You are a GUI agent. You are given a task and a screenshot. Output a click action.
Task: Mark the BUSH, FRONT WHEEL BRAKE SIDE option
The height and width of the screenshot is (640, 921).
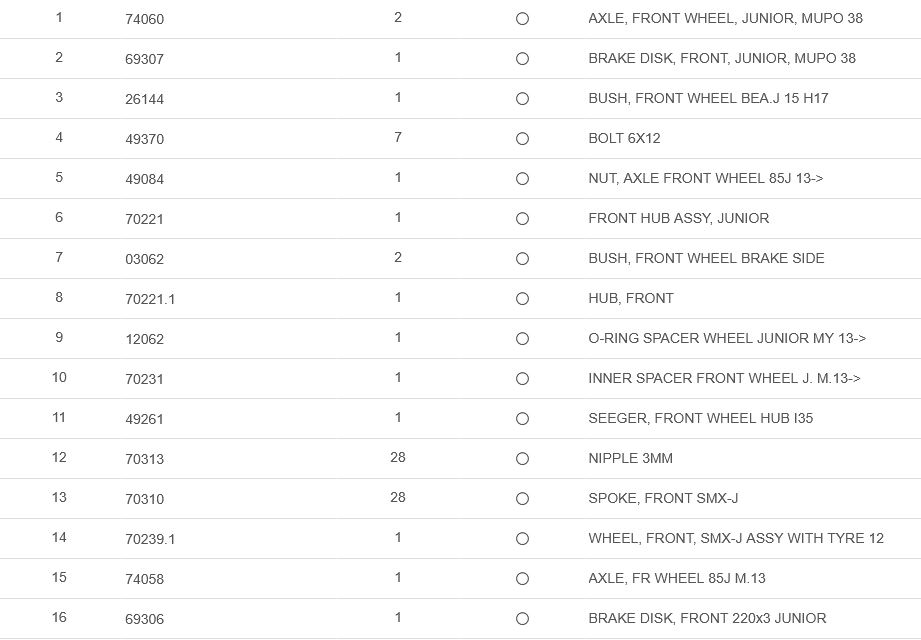coord(522,259)
